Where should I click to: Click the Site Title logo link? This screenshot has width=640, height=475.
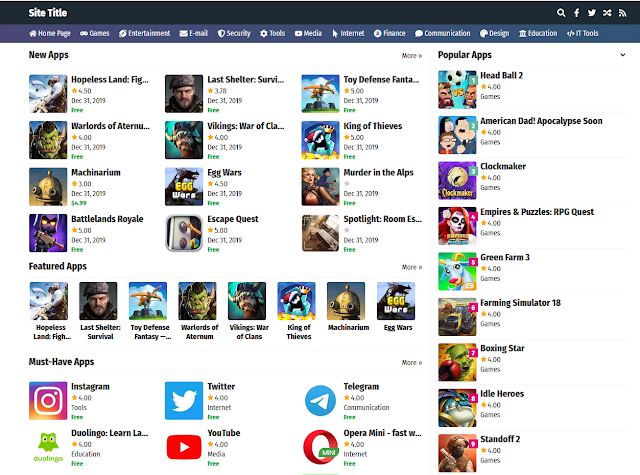[48, 13]
